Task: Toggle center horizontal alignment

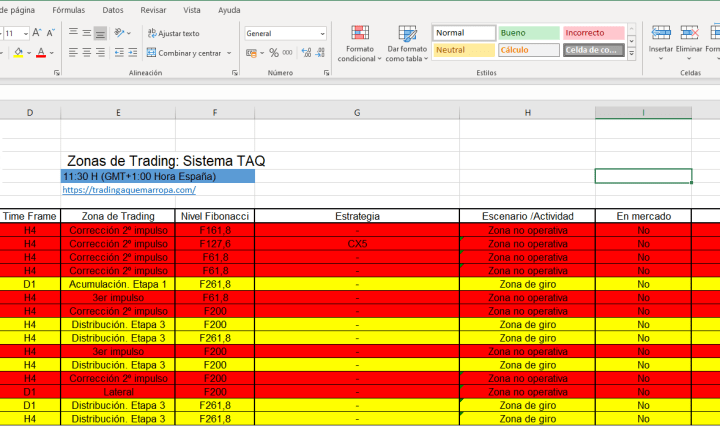Action: [x=85, y=53]
